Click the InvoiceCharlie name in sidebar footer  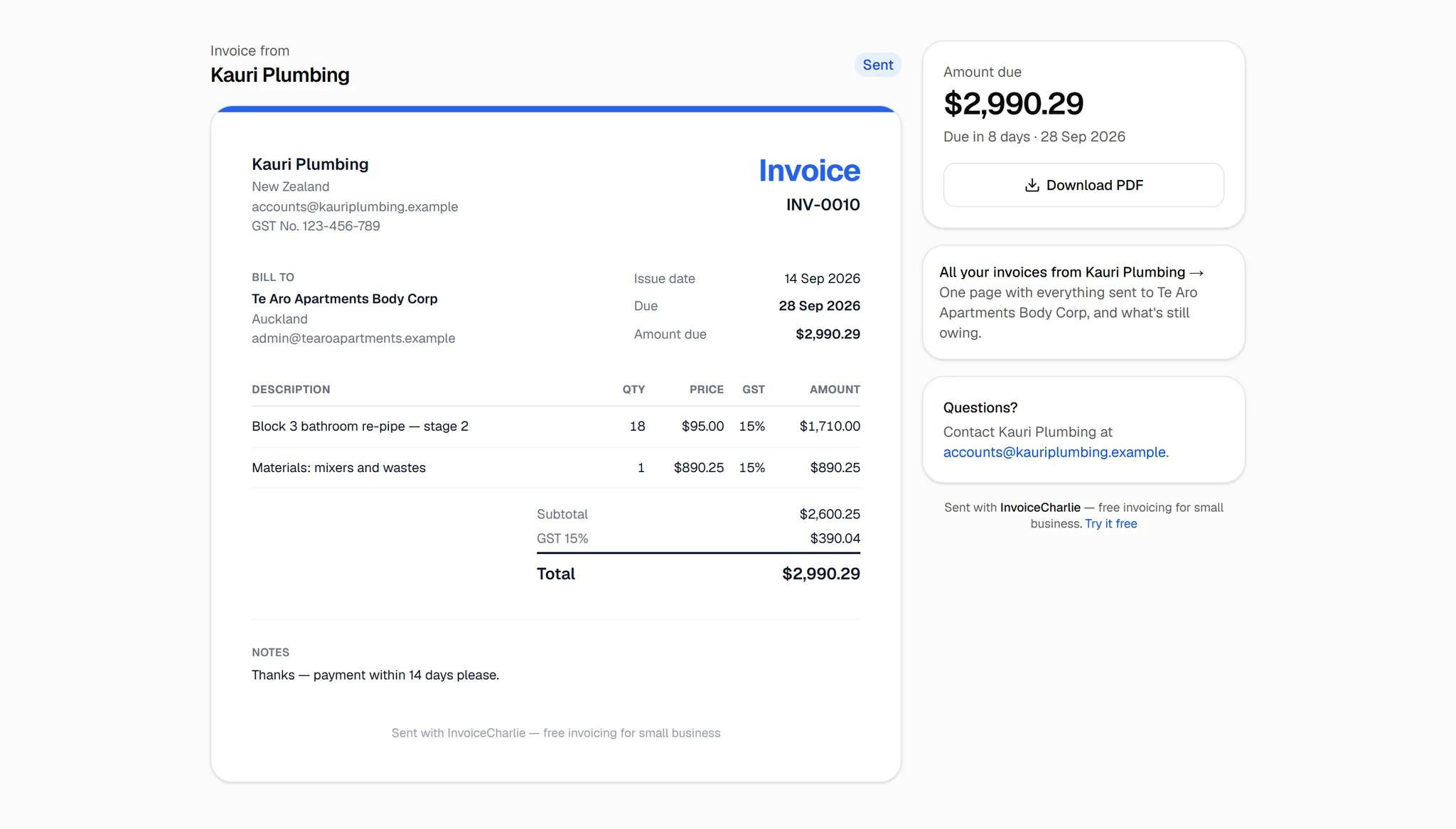[1040, 508]
